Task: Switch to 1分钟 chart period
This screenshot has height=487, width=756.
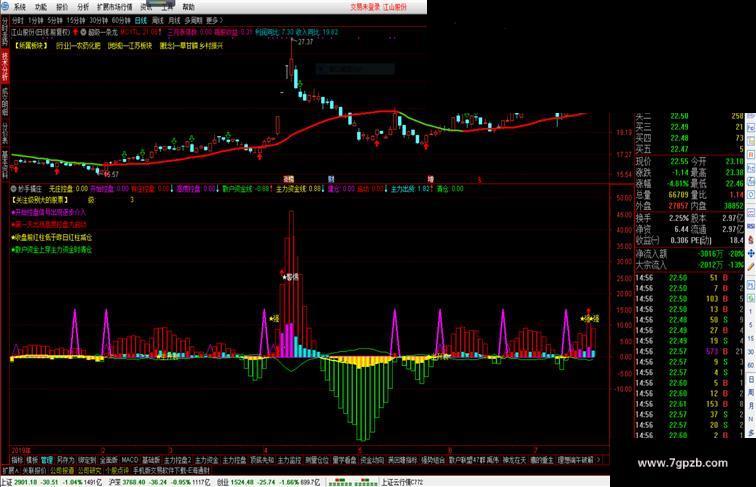Action: [36, 20]
